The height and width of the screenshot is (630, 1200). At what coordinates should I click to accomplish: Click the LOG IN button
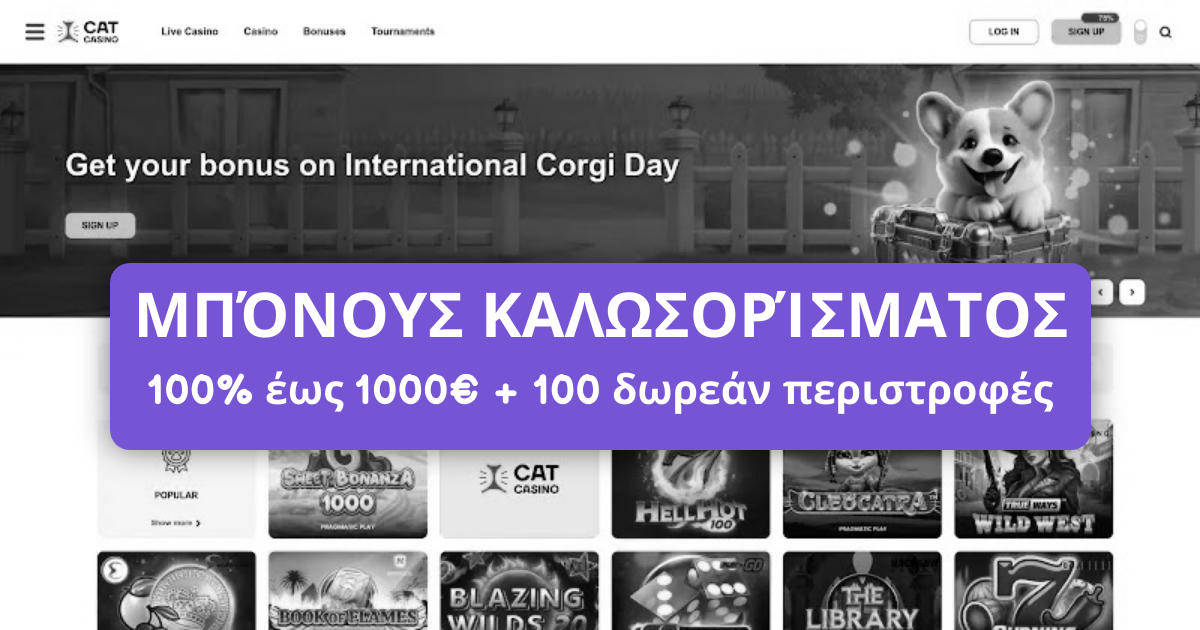click(x=1003, y=32)
